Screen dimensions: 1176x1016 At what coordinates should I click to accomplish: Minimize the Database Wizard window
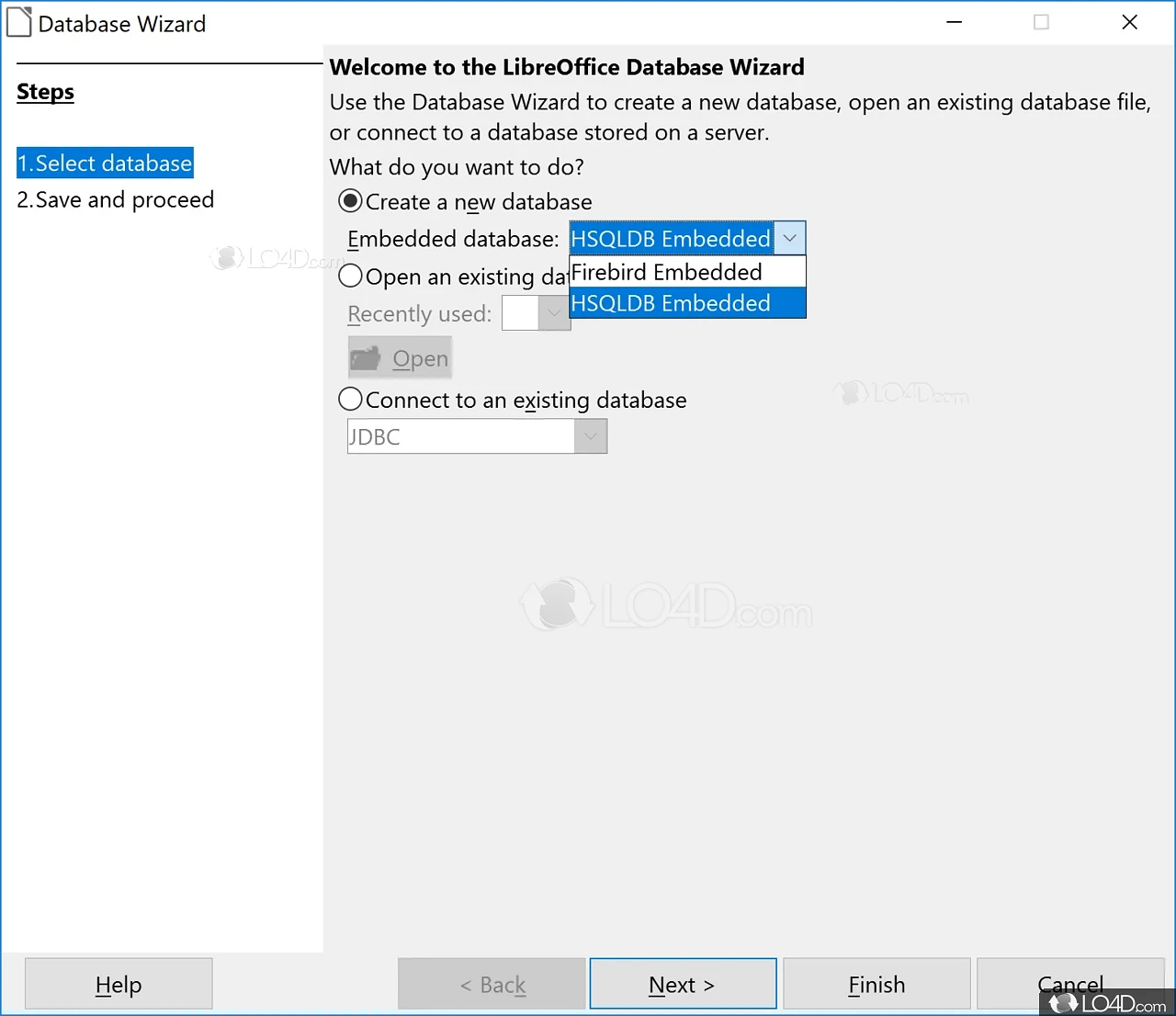pos(955,22)
